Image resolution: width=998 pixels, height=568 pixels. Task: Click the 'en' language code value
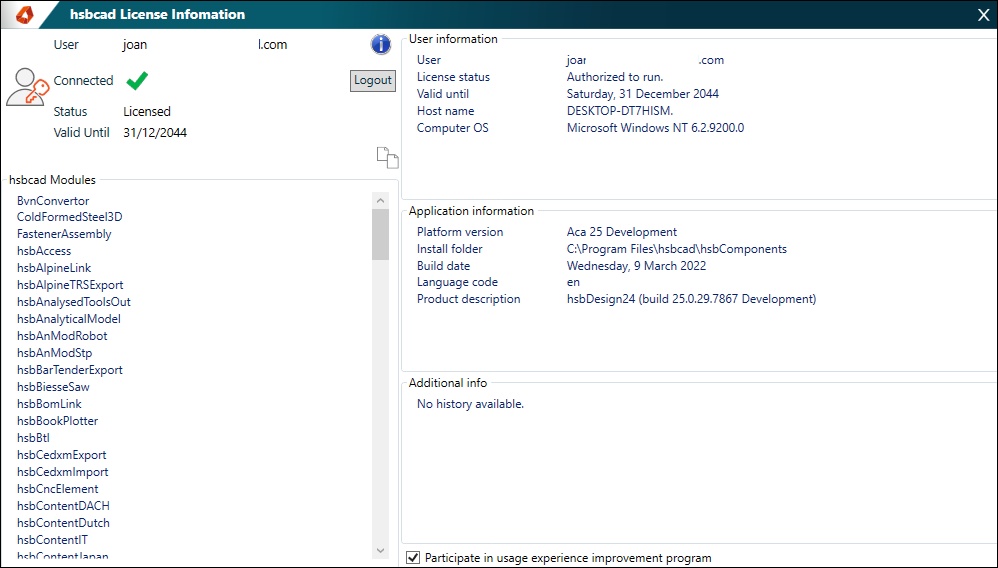tap(573, 282)
